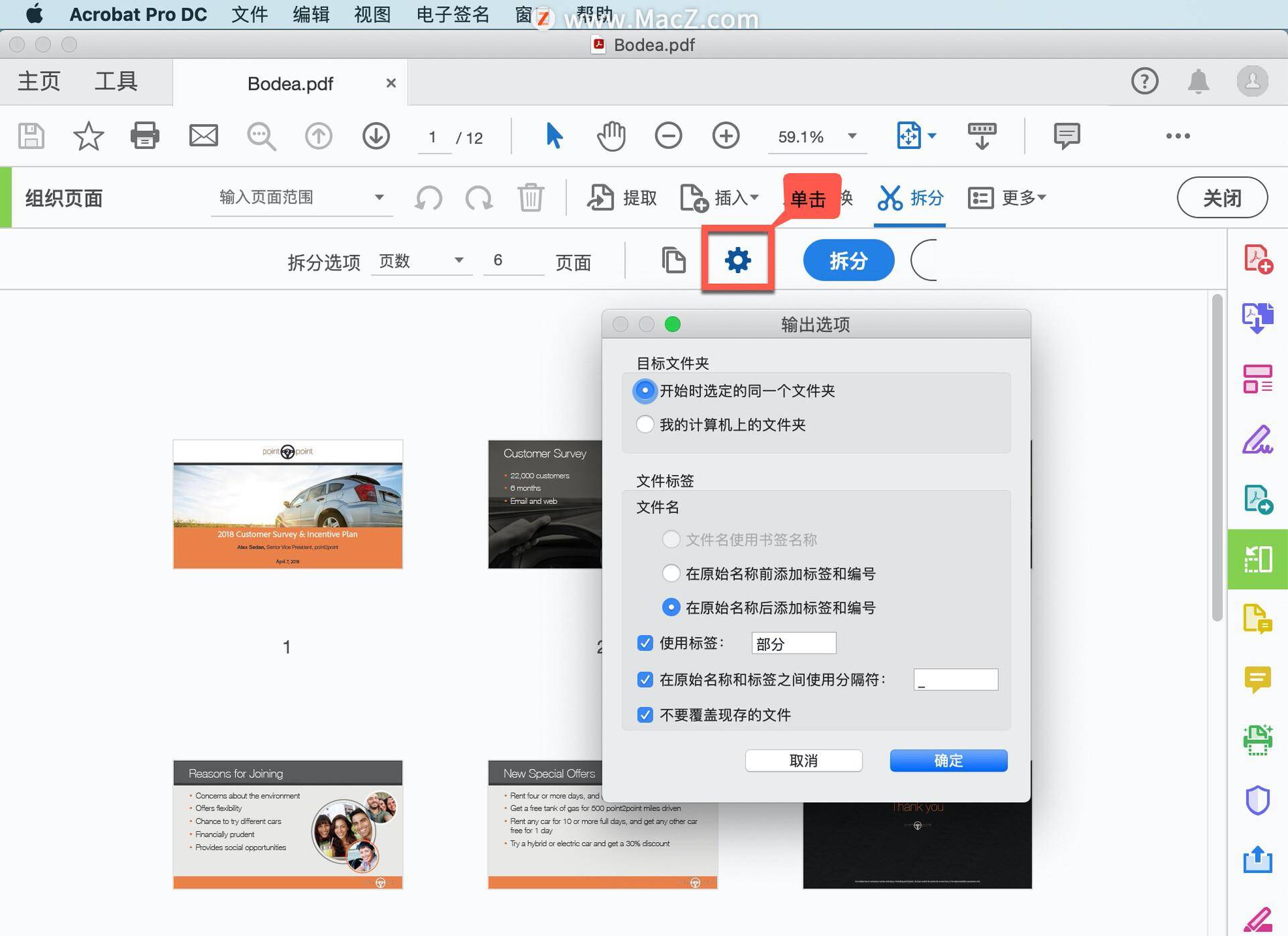Switch to the 工具 tab

tap(117, 81)
